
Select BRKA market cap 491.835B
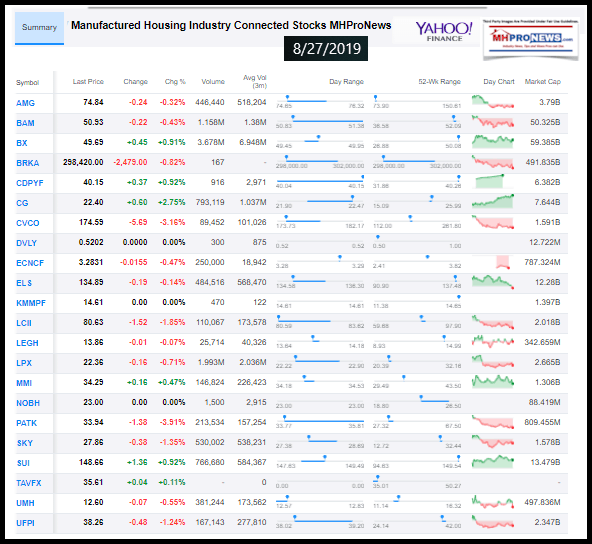543,162
